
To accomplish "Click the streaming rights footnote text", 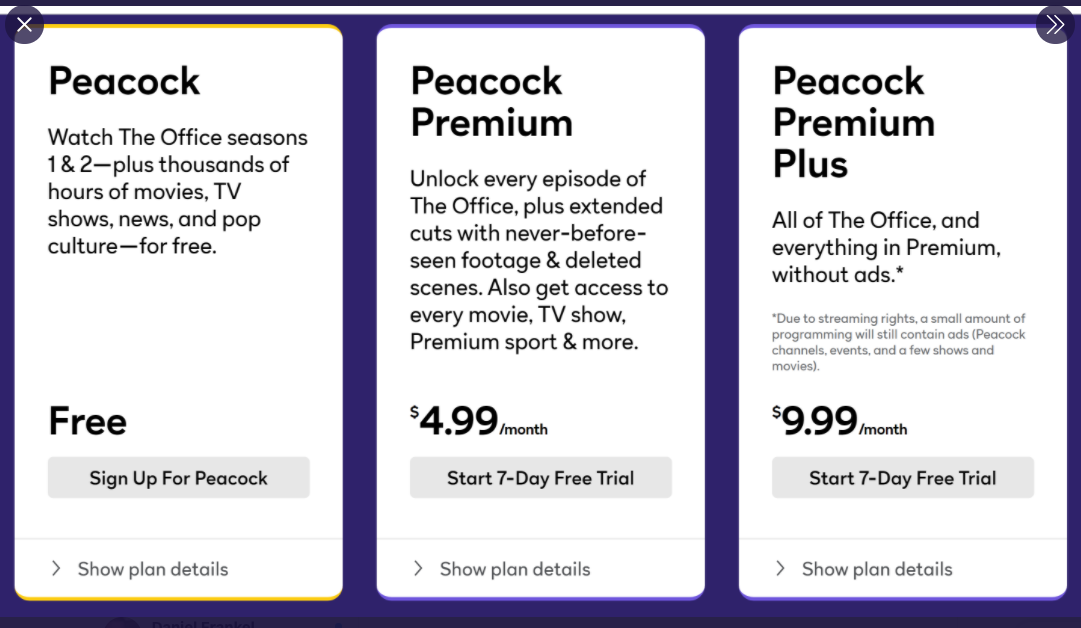I will [x=898, y=342].
